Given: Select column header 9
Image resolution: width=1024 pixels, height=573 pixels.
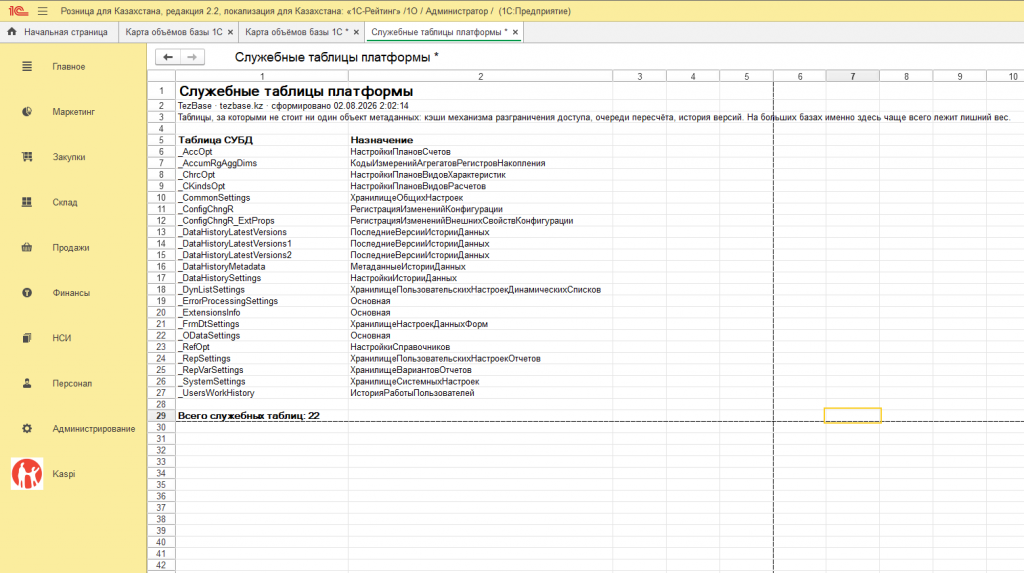Looking at the screenshot, I should click(959, 76).
